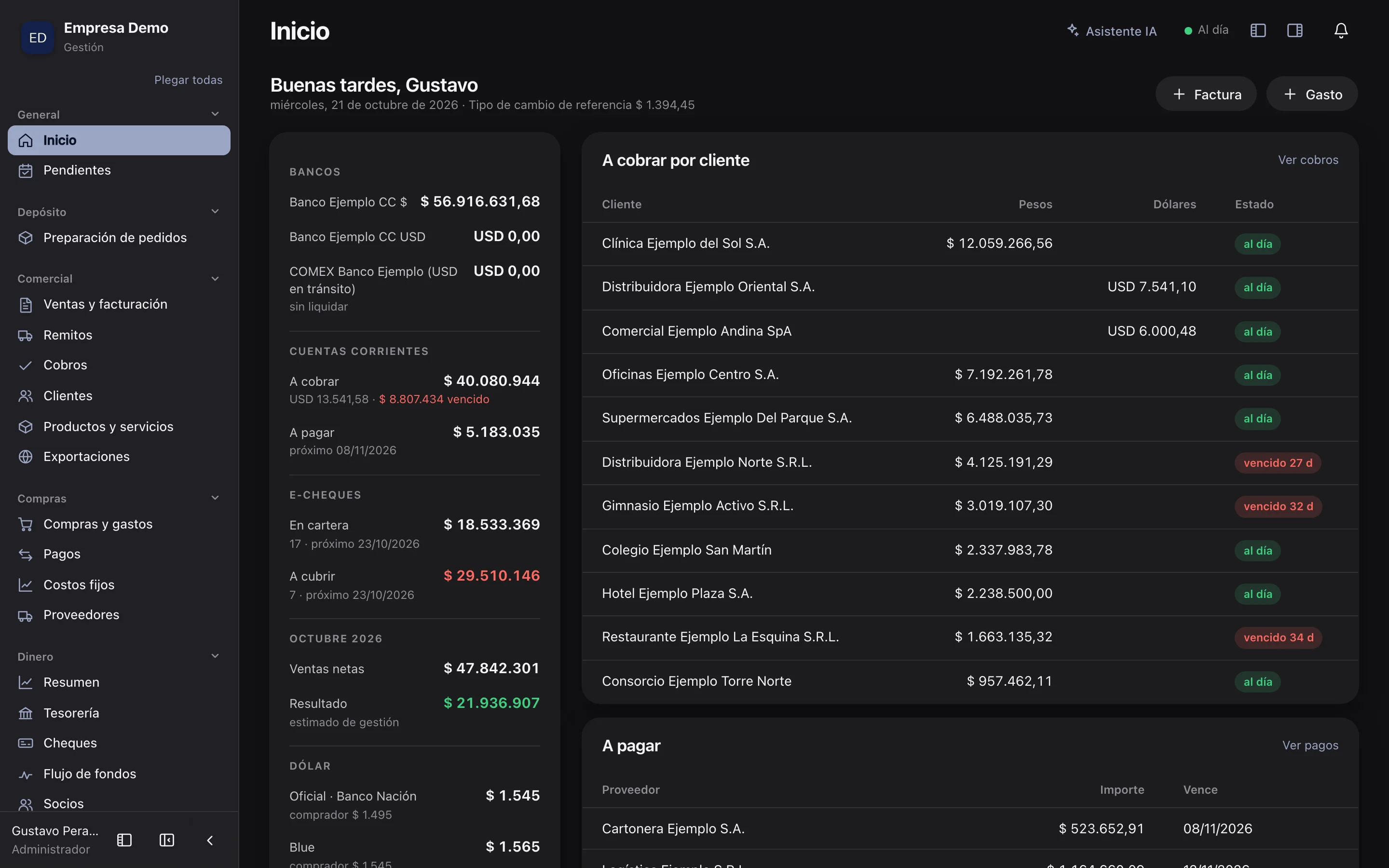The image size is (1389, 868).
Task: Open the notifications bell
Action: [x=1341, y=30]
